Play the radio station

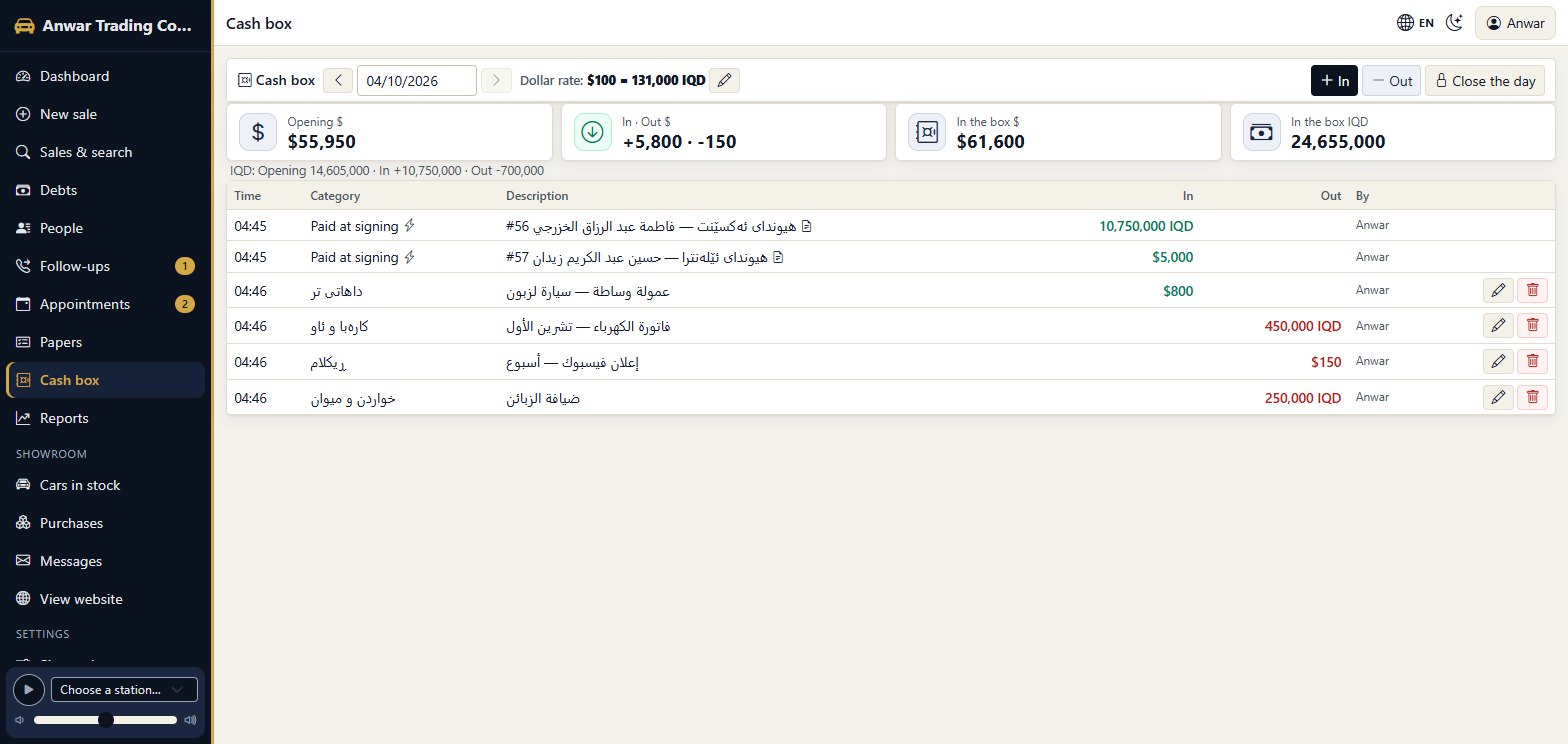[x=29, y=690]
